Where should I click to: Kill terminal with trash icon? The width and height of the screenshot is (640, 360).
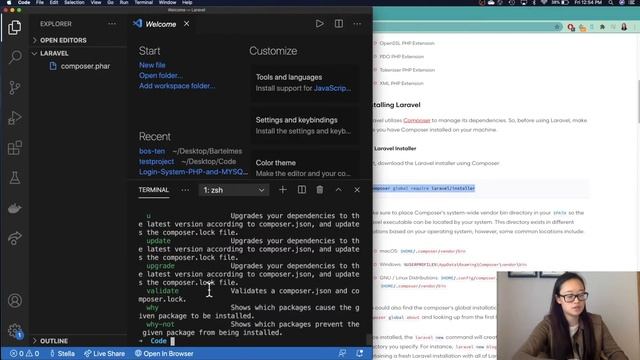tap(320, 190)
